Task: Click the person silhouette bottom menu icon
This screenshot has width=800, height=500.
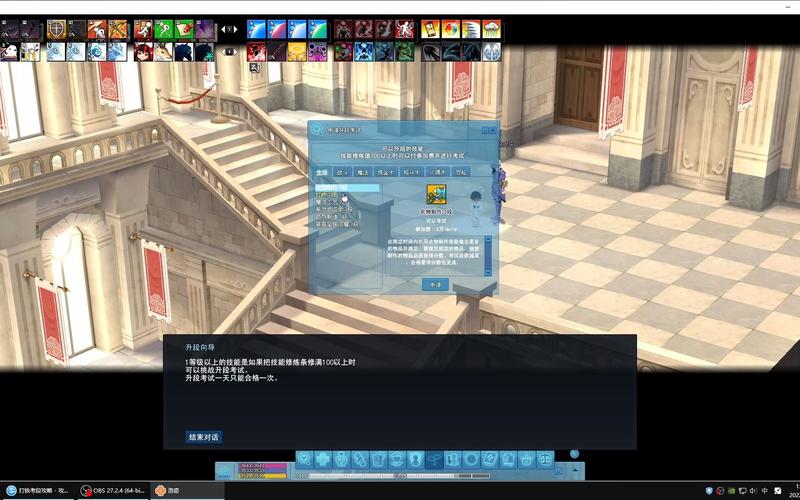Action: click(416, 460)
